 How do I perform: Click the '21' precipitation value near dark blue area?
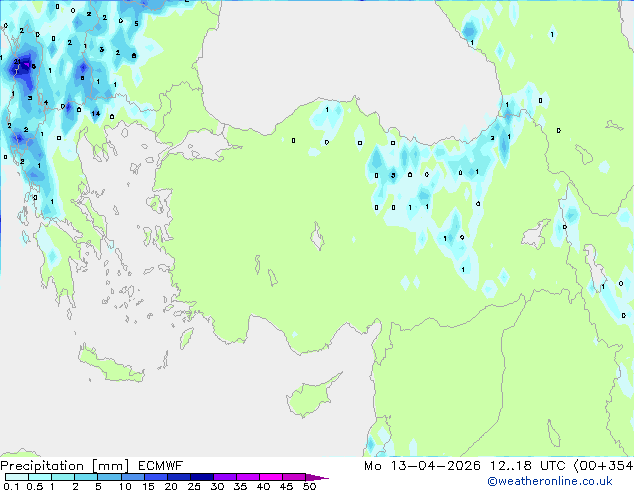(x=17, y=61)
